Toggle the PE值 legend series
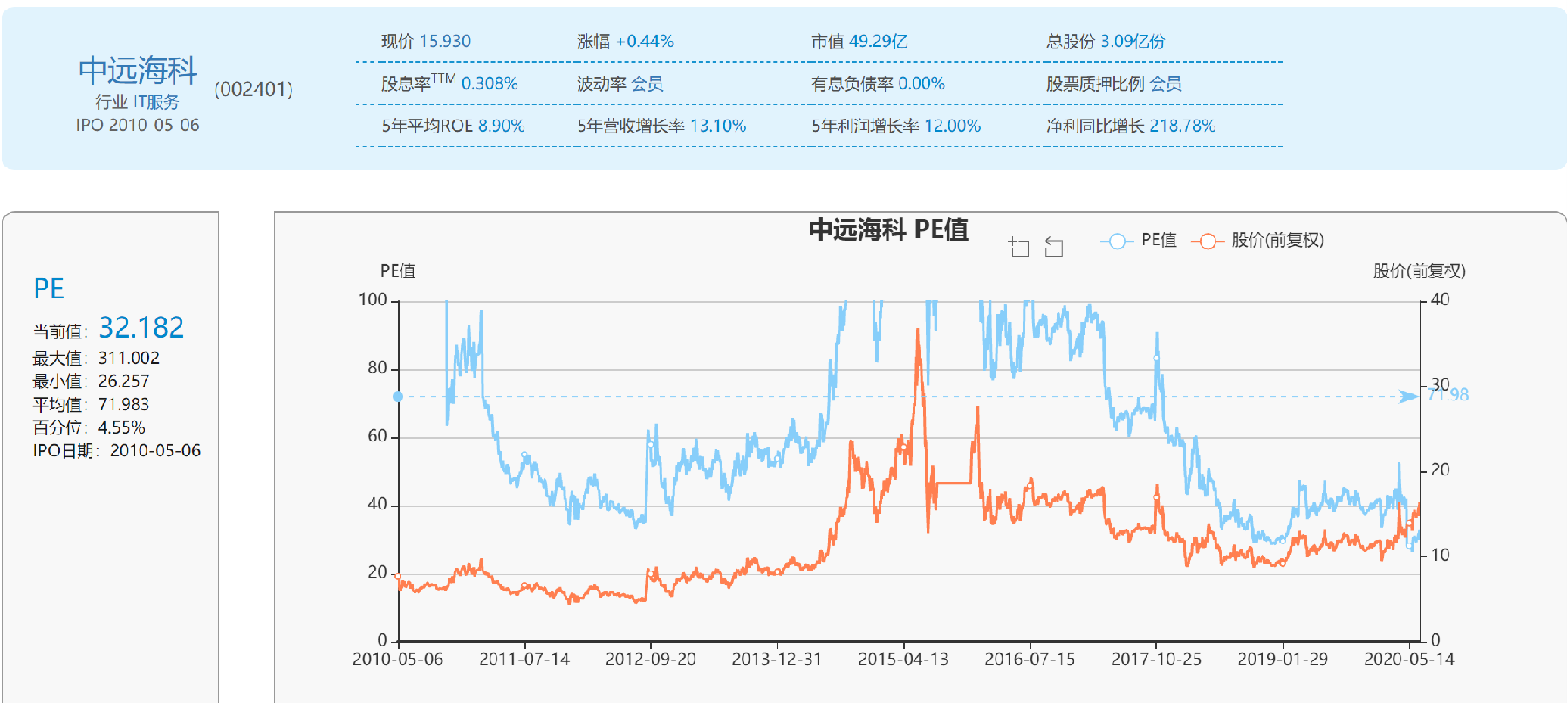Screen dimensions: 1568x704 coord(1139,240)
